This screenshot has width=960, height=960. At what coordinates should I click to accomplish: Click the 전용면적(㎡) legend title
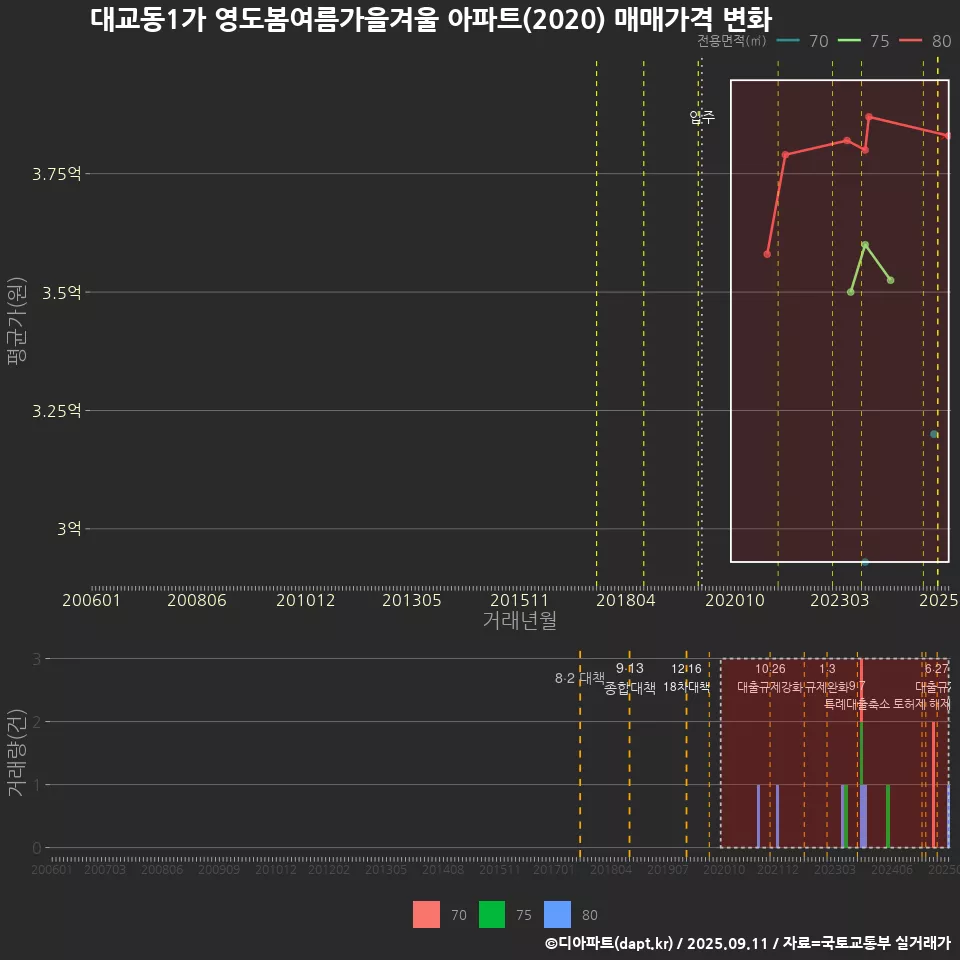pos(732,41)
